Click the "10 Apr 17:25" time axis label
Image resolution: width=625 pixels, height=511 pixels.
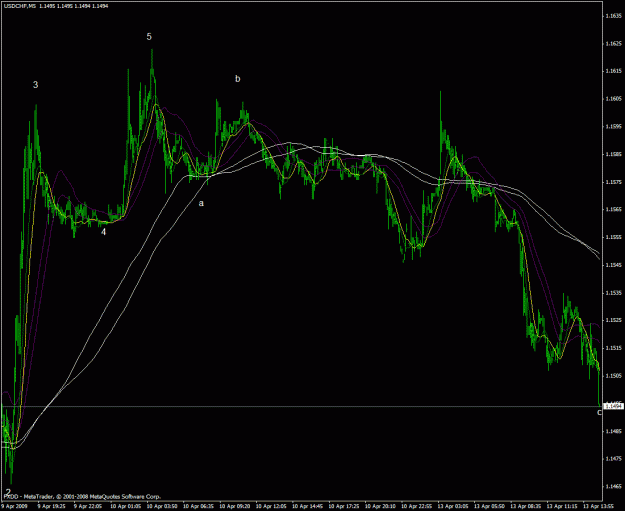click(344, 506)
